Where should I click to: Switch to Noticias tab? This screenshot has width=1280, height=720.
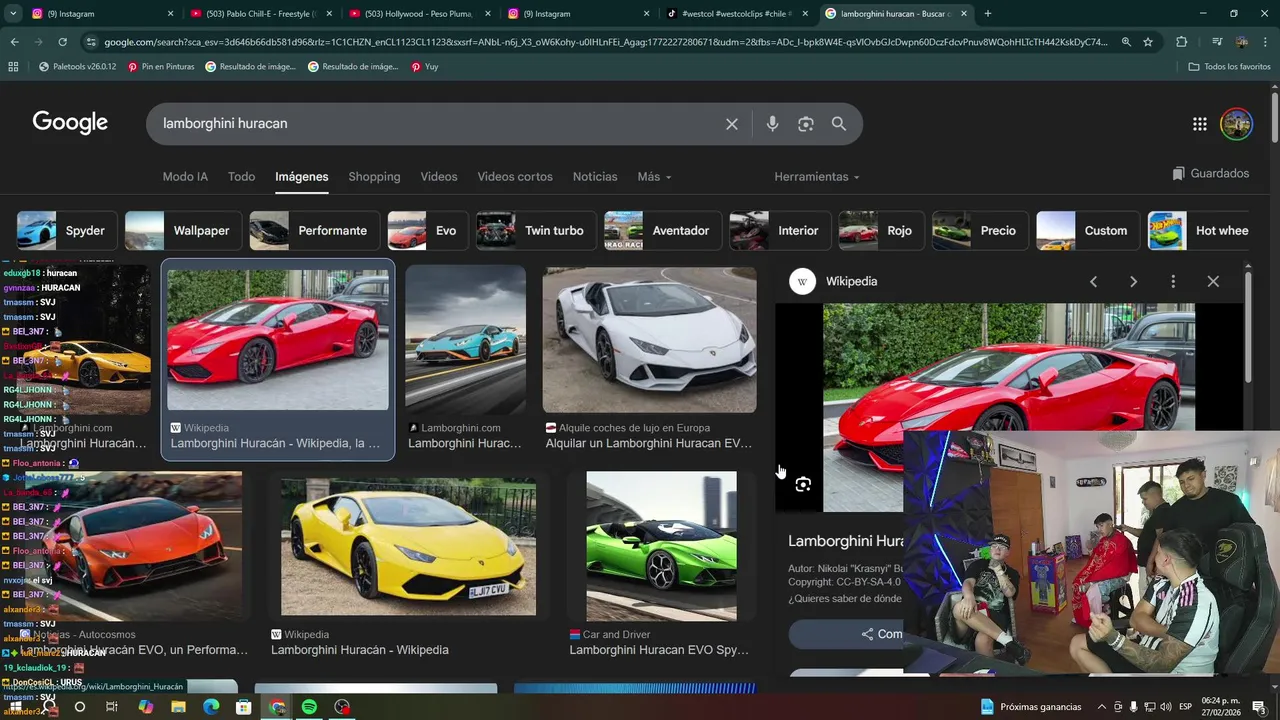(x=595, y=177)
